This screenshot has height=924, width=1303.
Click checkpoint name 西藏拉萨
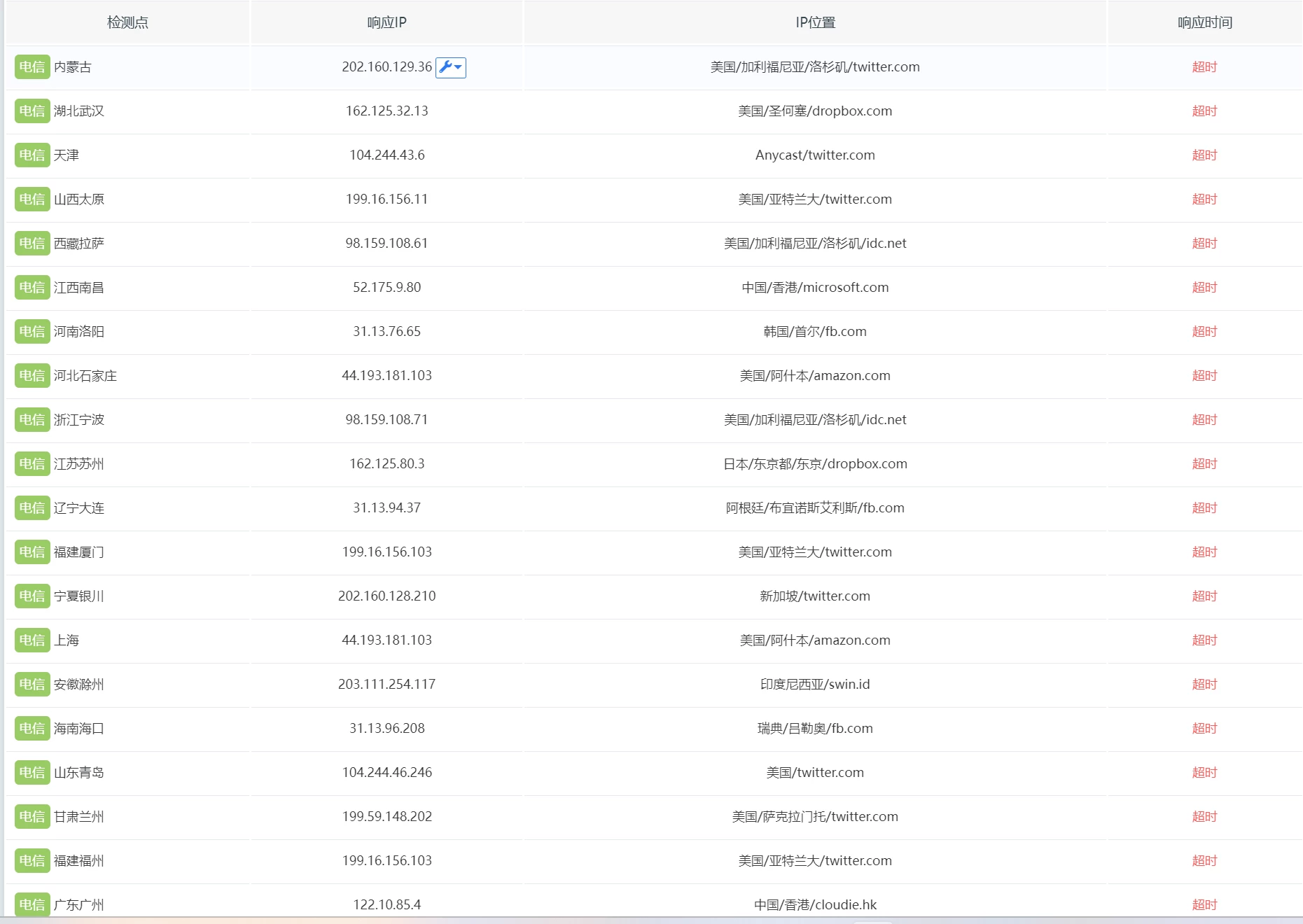79,244
